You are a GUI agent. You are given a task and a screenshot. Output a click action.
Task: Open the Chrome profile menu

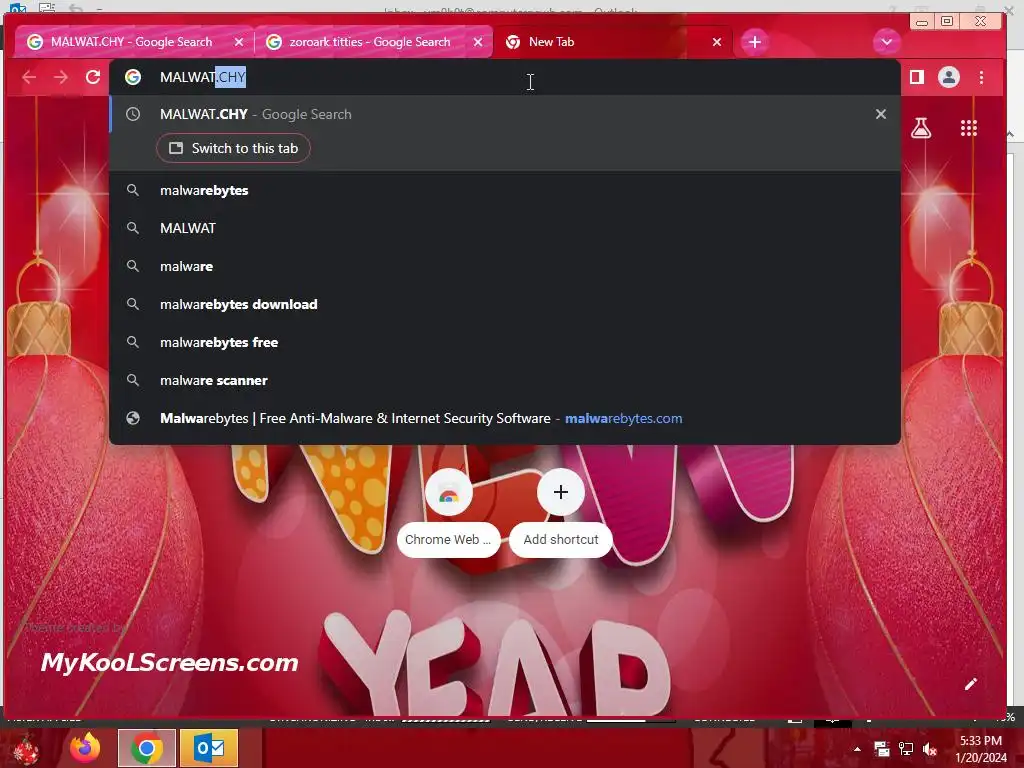click(949, 77)
